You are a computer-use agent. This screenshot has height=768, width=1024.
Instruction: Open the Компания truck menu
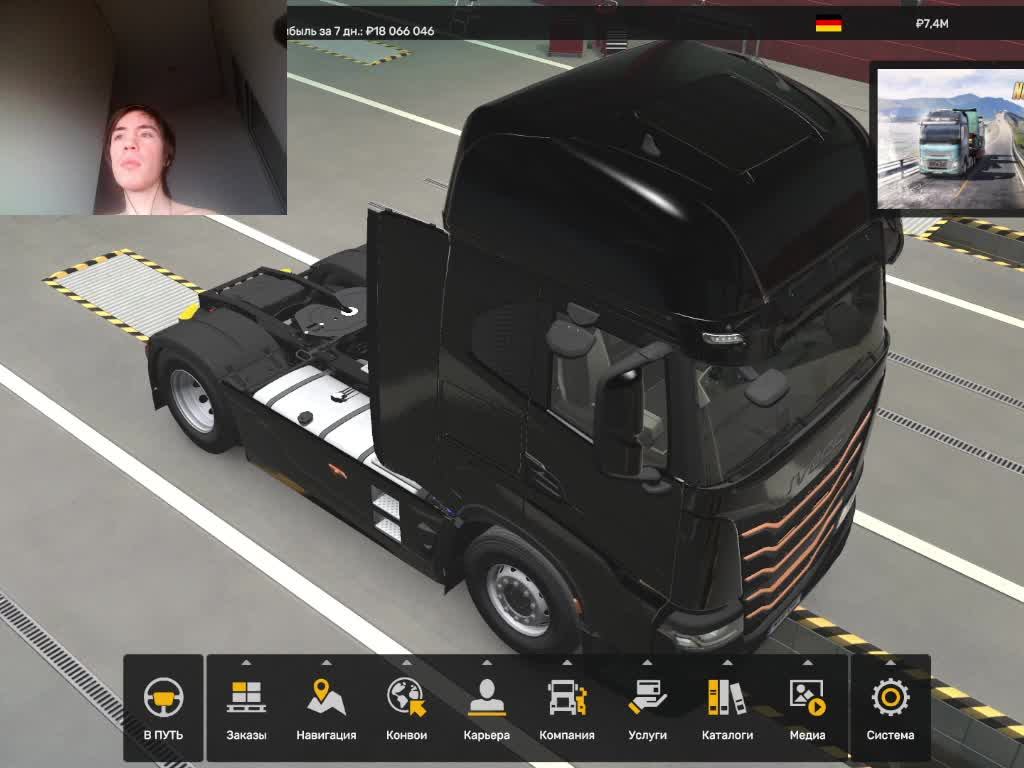(567, 709)
